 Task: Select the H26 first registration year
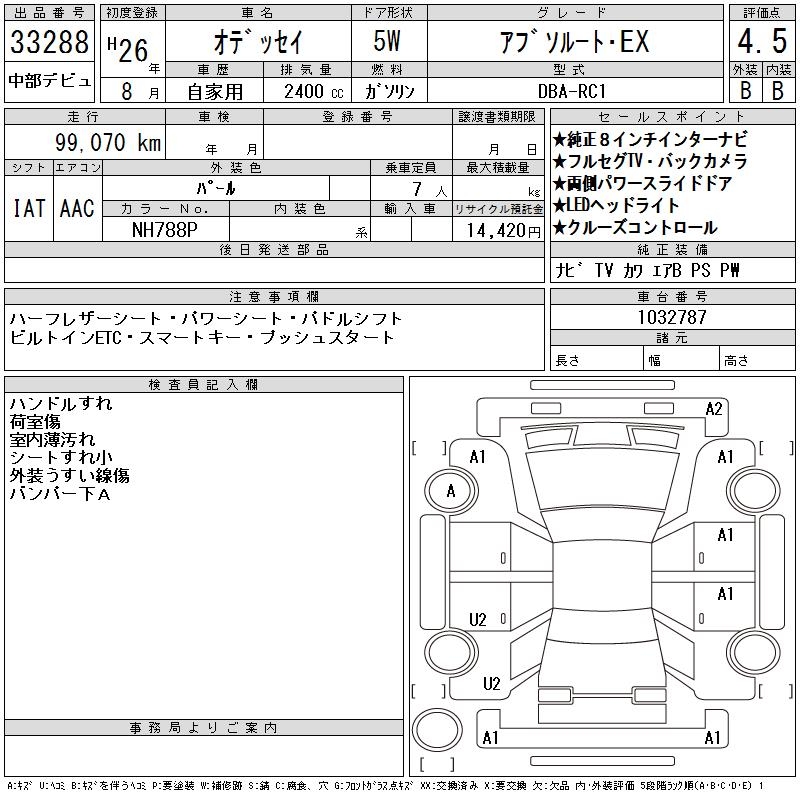pos(128,49)
